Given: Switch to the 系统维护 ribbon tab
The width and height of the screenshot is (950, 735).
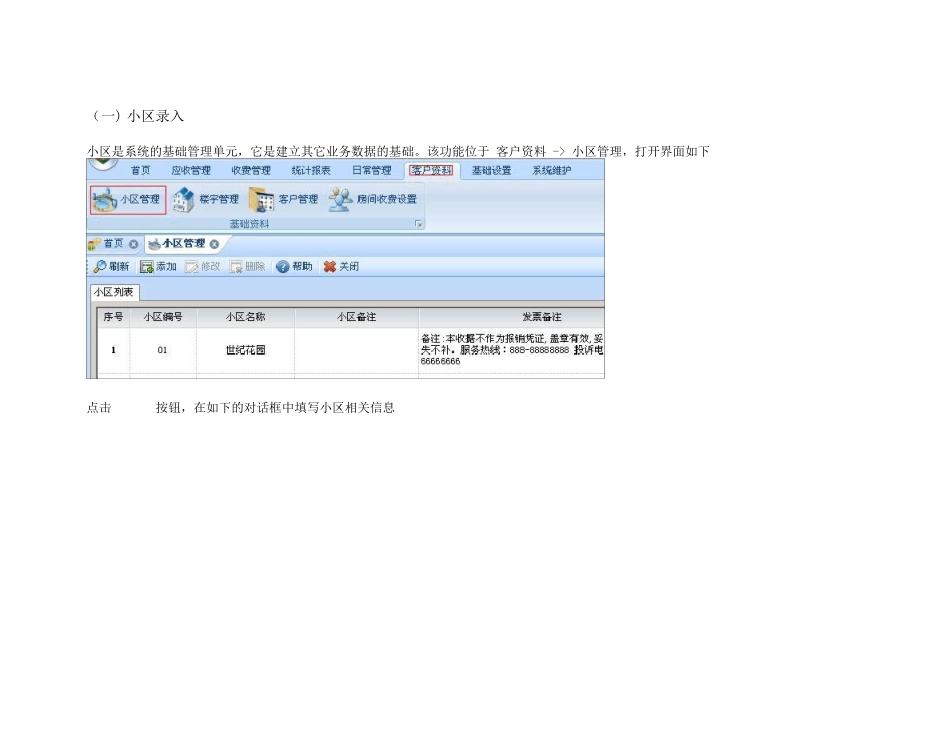Looking at the screenshot, I should click(x=551, y=171).
